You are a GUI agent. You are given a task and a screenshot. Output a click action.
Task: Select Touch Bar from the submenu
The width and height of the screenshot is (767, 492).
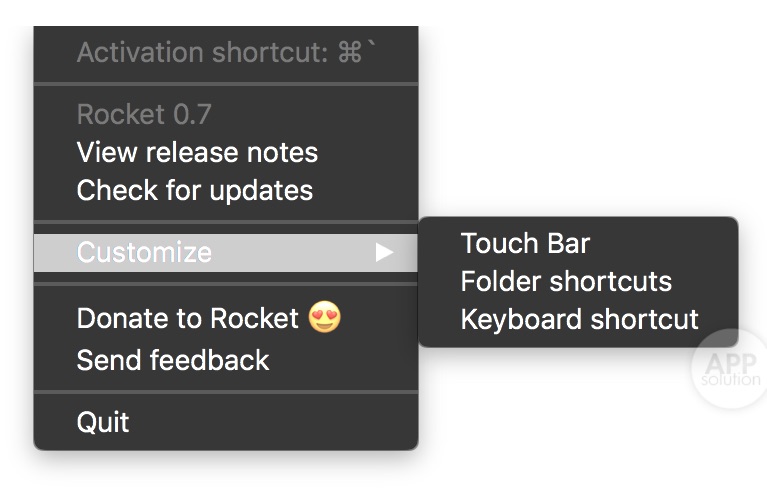(x=525, y=243)
